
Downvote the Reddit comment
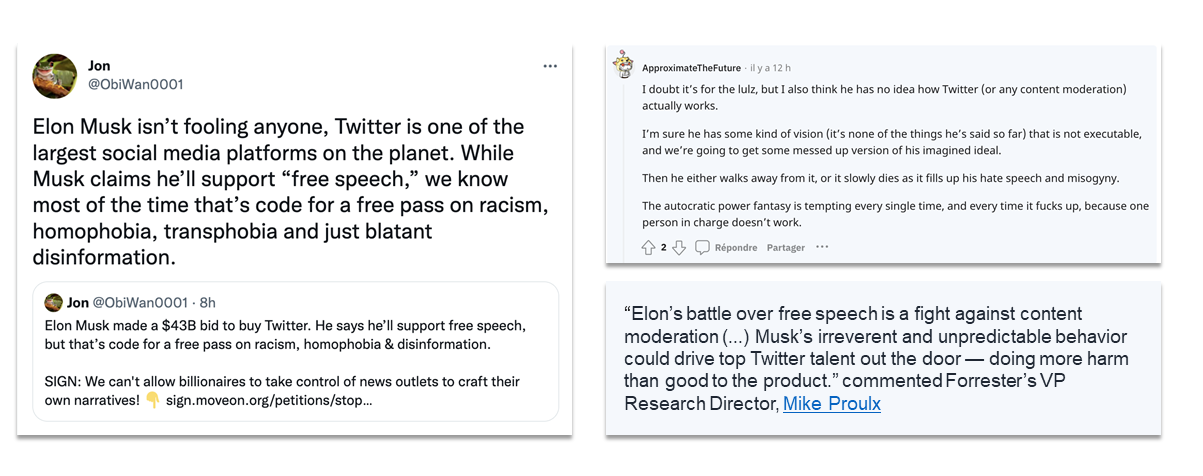pyautogui.click(x=679, y=247)
